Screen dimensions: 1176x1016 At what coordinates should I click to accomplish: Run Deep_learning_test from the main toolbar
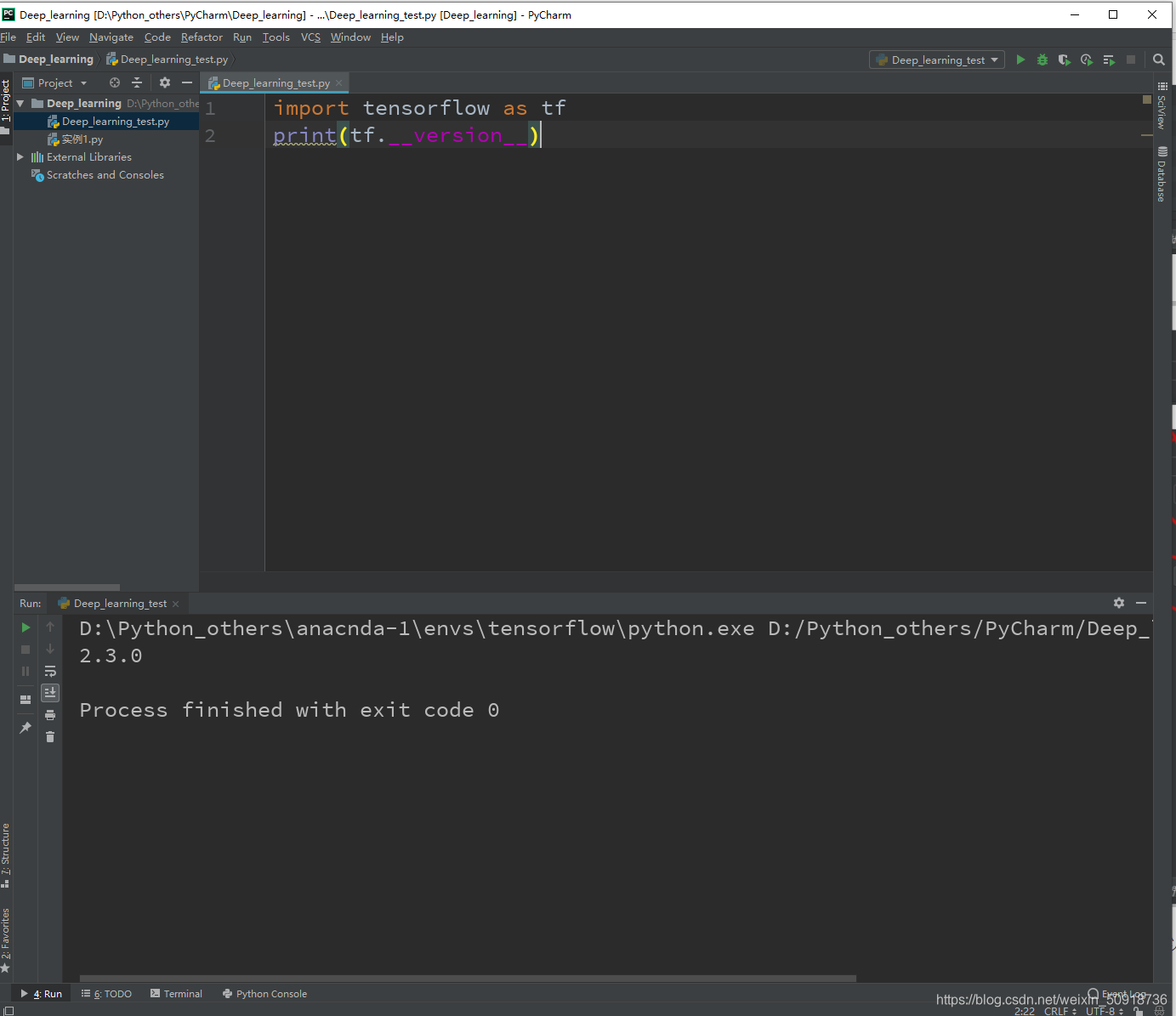pos(1020,60)
